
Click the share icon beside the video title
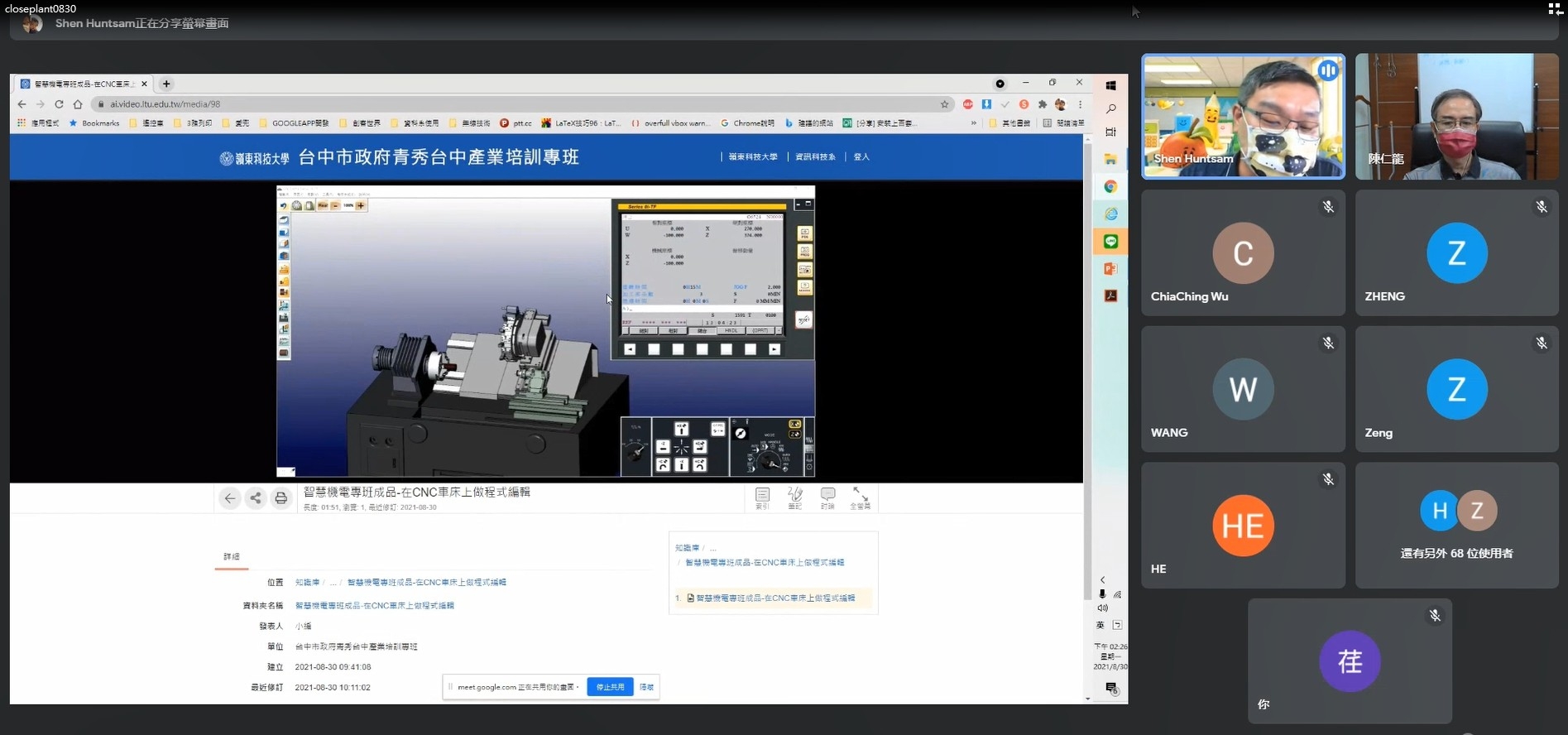tap(256, 498)
